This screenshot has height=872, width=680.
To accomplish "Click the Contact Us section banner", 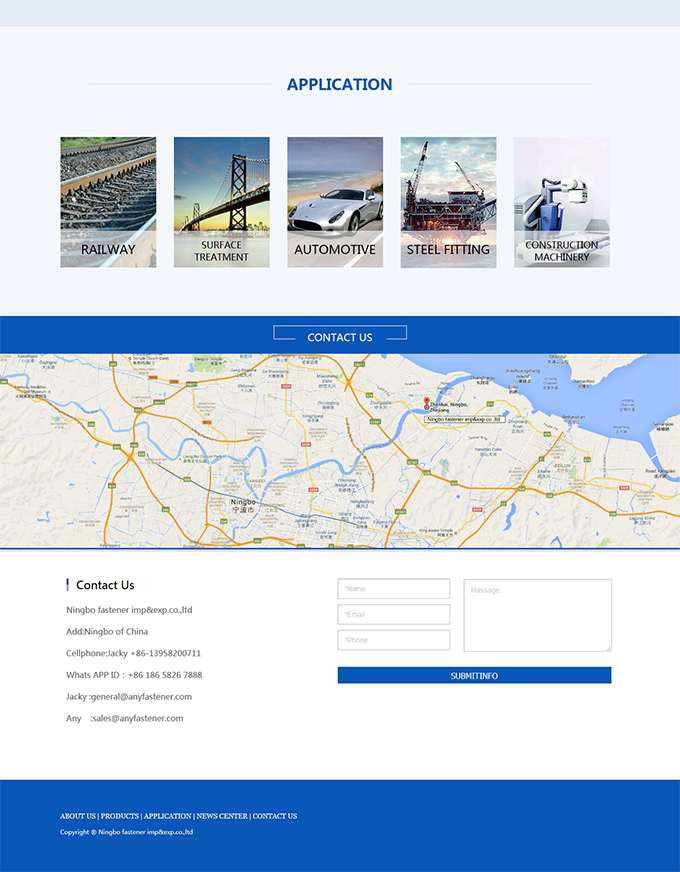I will (x=340, y=337).
